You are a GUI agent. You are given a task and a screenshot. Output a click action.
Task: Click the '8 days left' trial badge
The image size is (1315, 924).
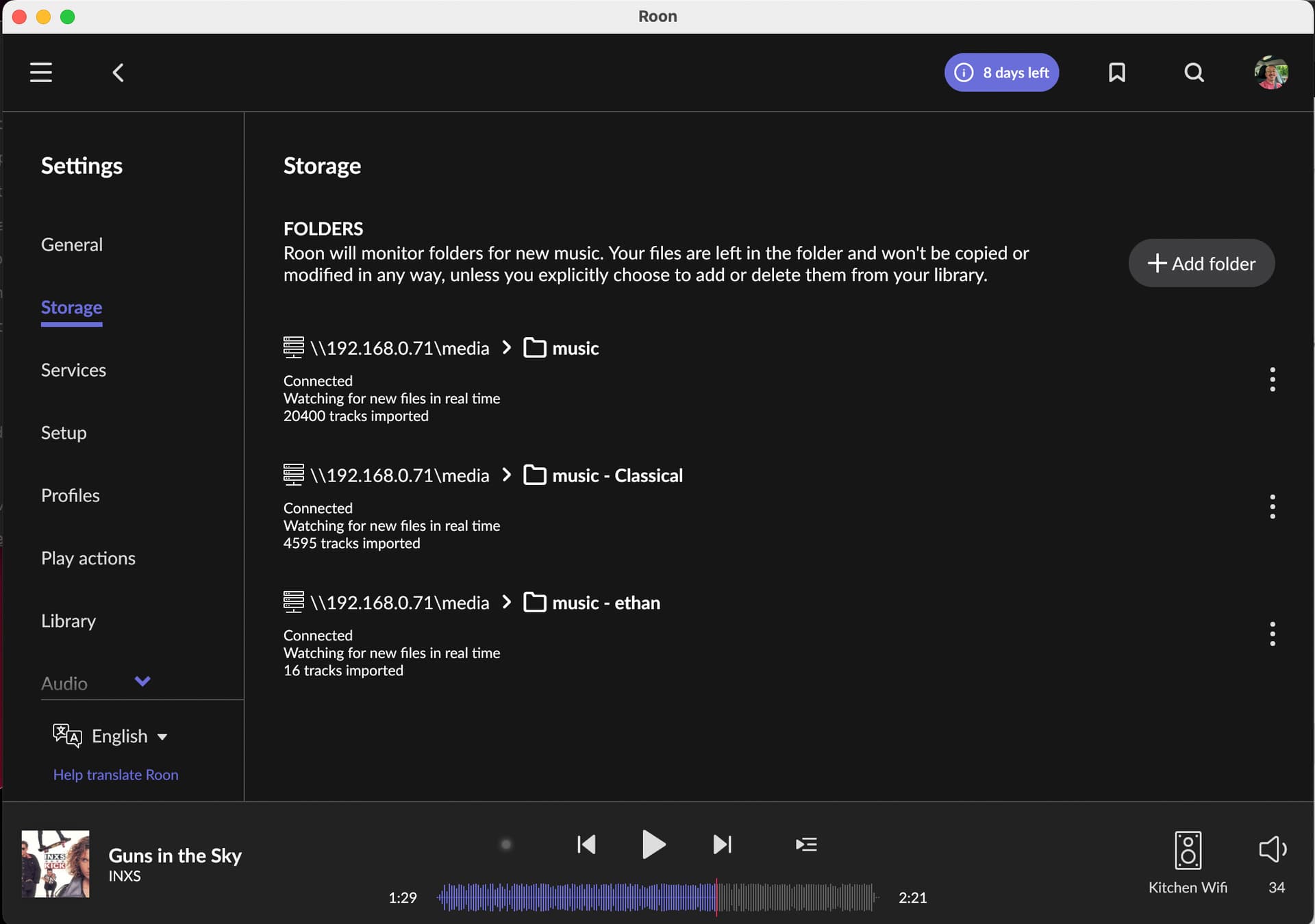point(1001,73)
